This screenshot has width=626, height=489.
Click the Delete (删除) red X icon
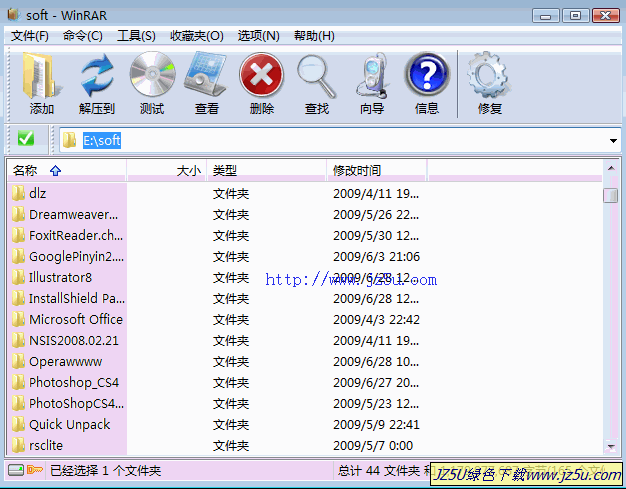point(261,75)
